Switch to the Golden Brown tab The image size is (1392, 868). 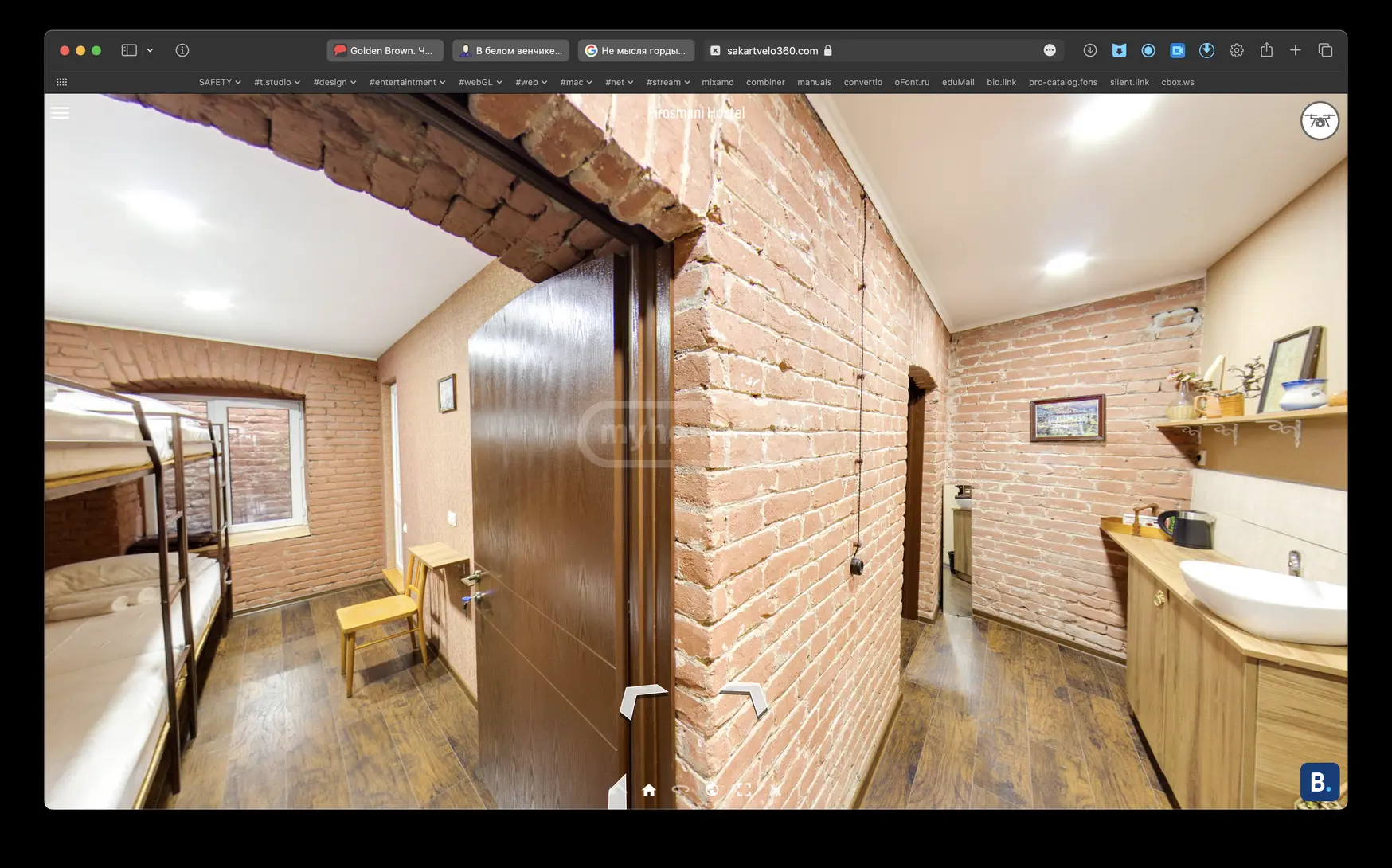385,50
